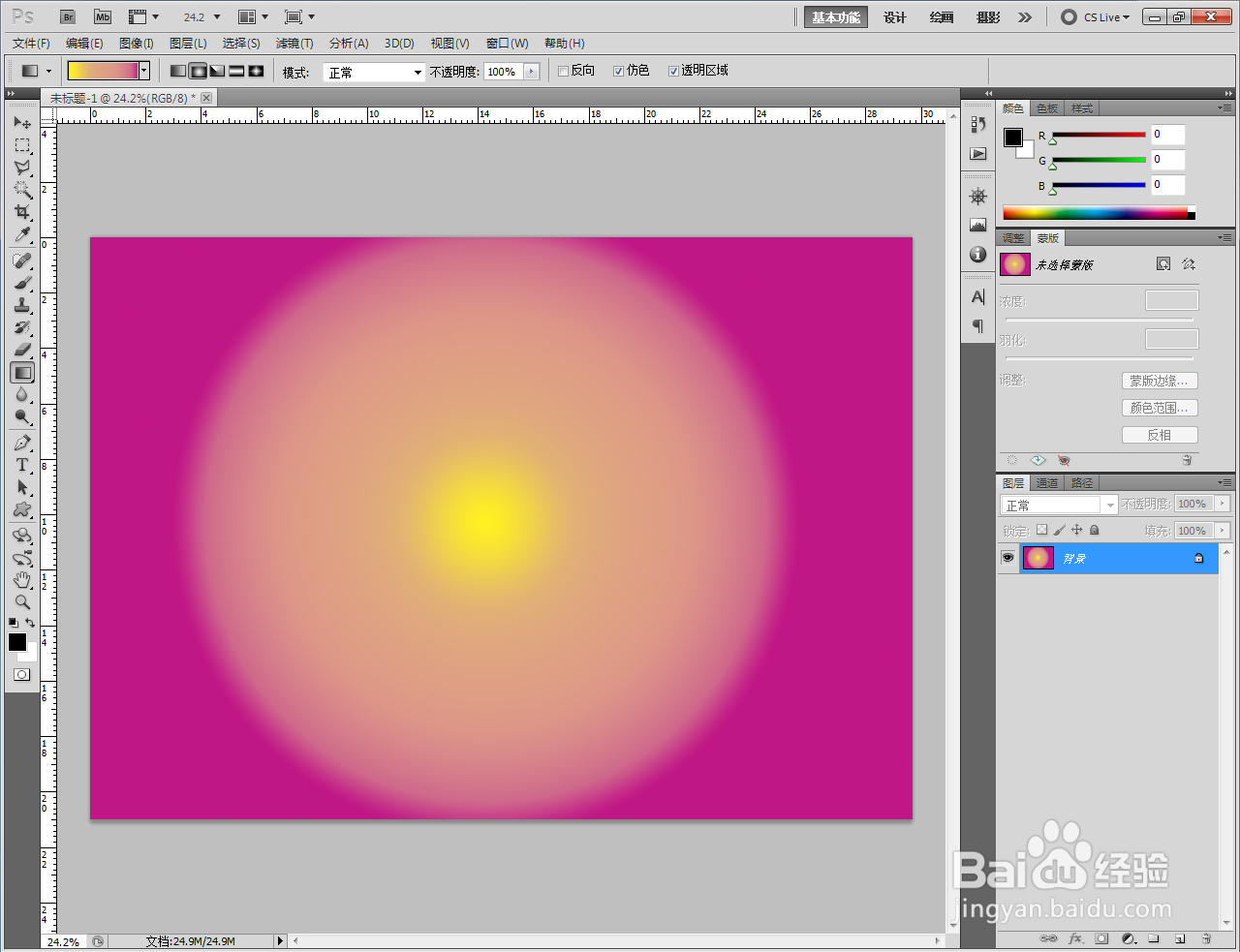Open the 图像(I) menu

(137, 44)
